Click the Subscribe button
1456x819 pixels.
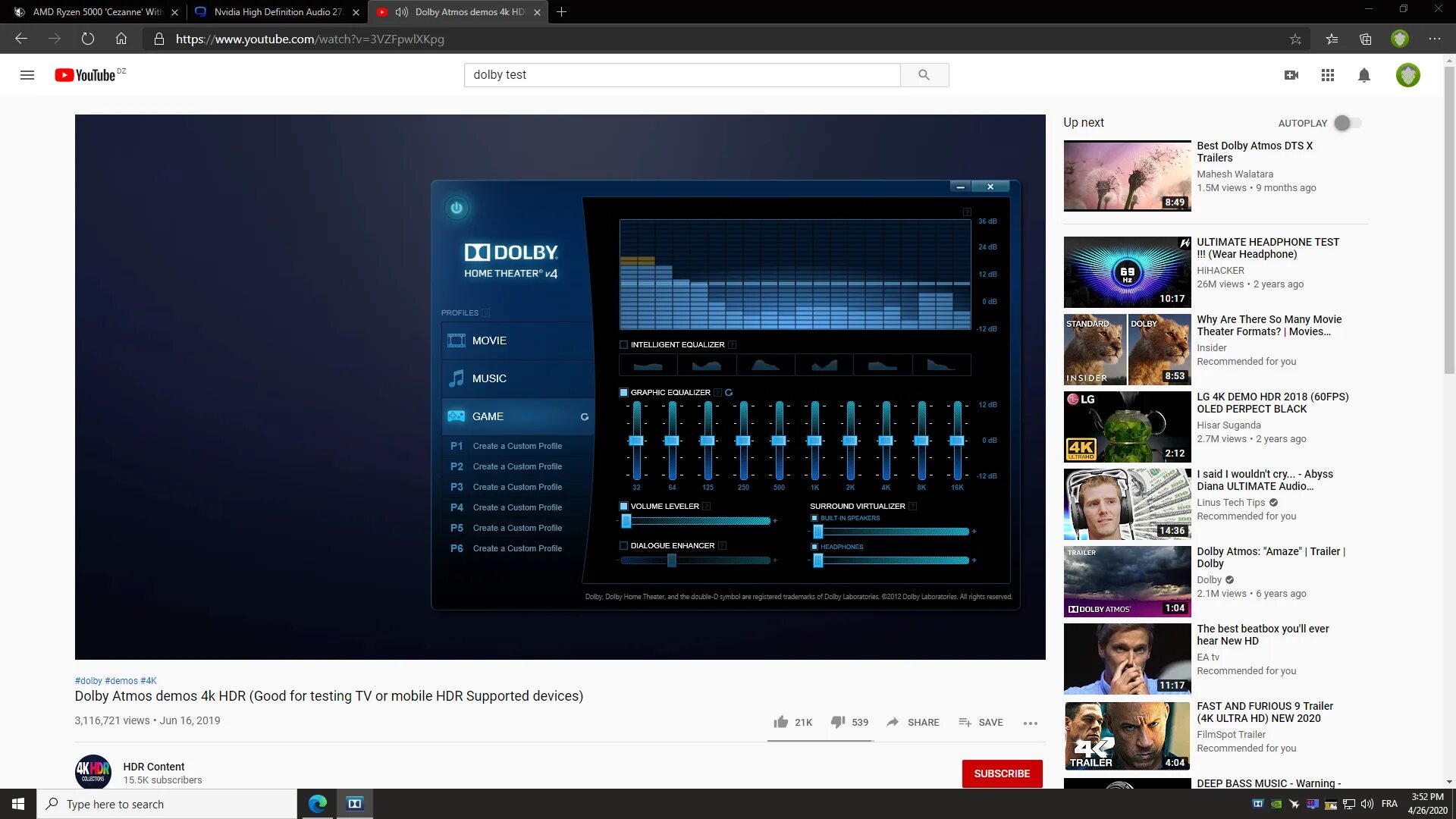coord(1002,773)
